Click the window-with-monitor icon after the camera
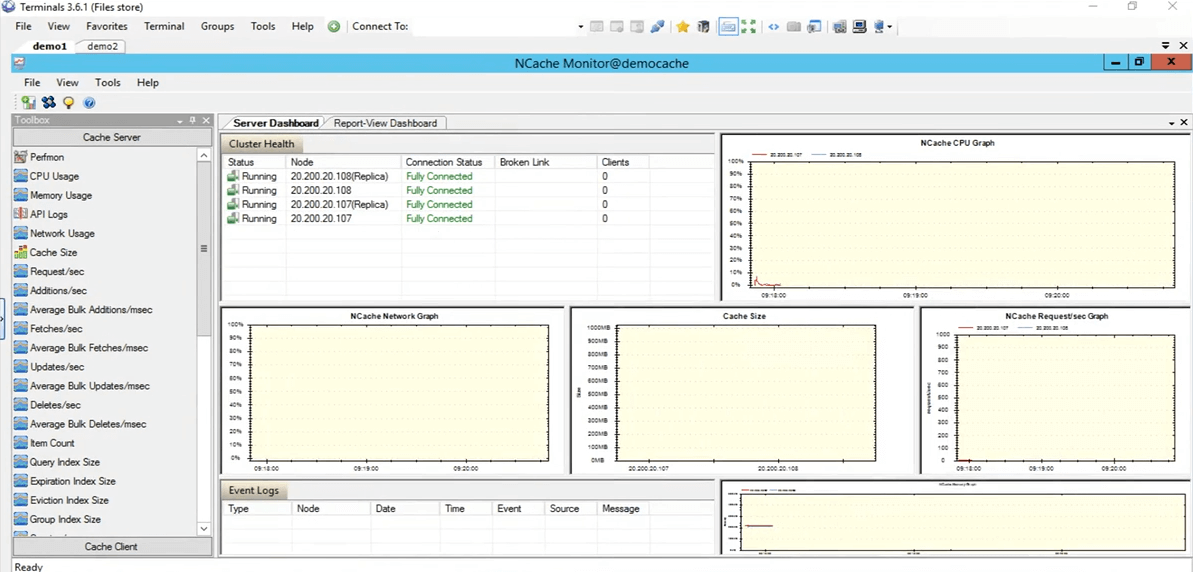1193x572 pixels. (815, 27)
